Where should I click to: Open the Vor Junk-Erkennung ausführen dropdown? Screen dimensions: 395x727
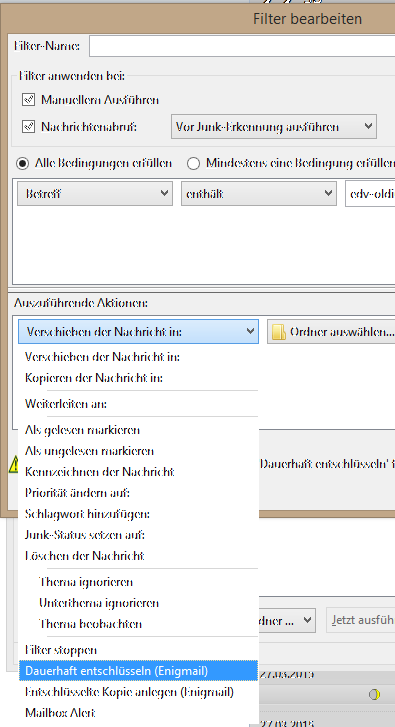pos(274,127)
